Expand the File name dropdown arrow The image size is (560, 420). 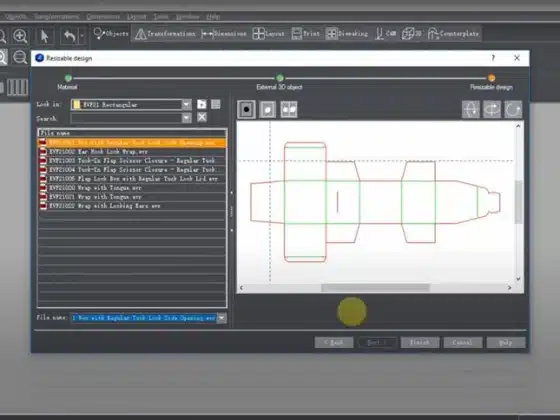[221, 318]
